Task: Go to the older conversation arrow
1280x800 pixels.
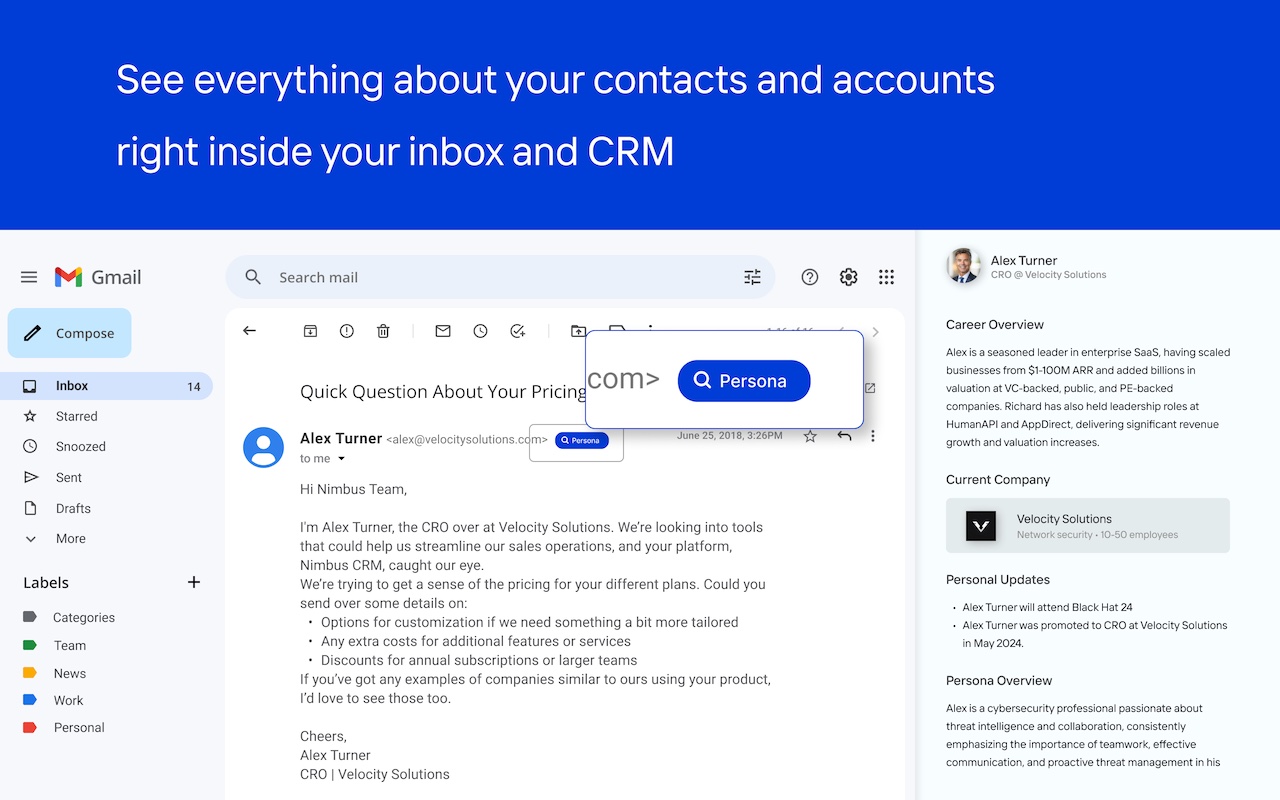Action: click(876, 331)
